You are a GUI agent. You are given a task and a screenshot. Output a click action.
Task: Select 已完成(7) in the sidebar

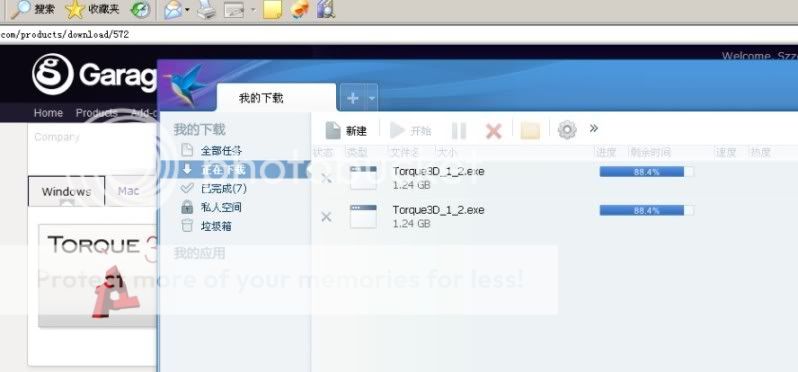point(223,188)
